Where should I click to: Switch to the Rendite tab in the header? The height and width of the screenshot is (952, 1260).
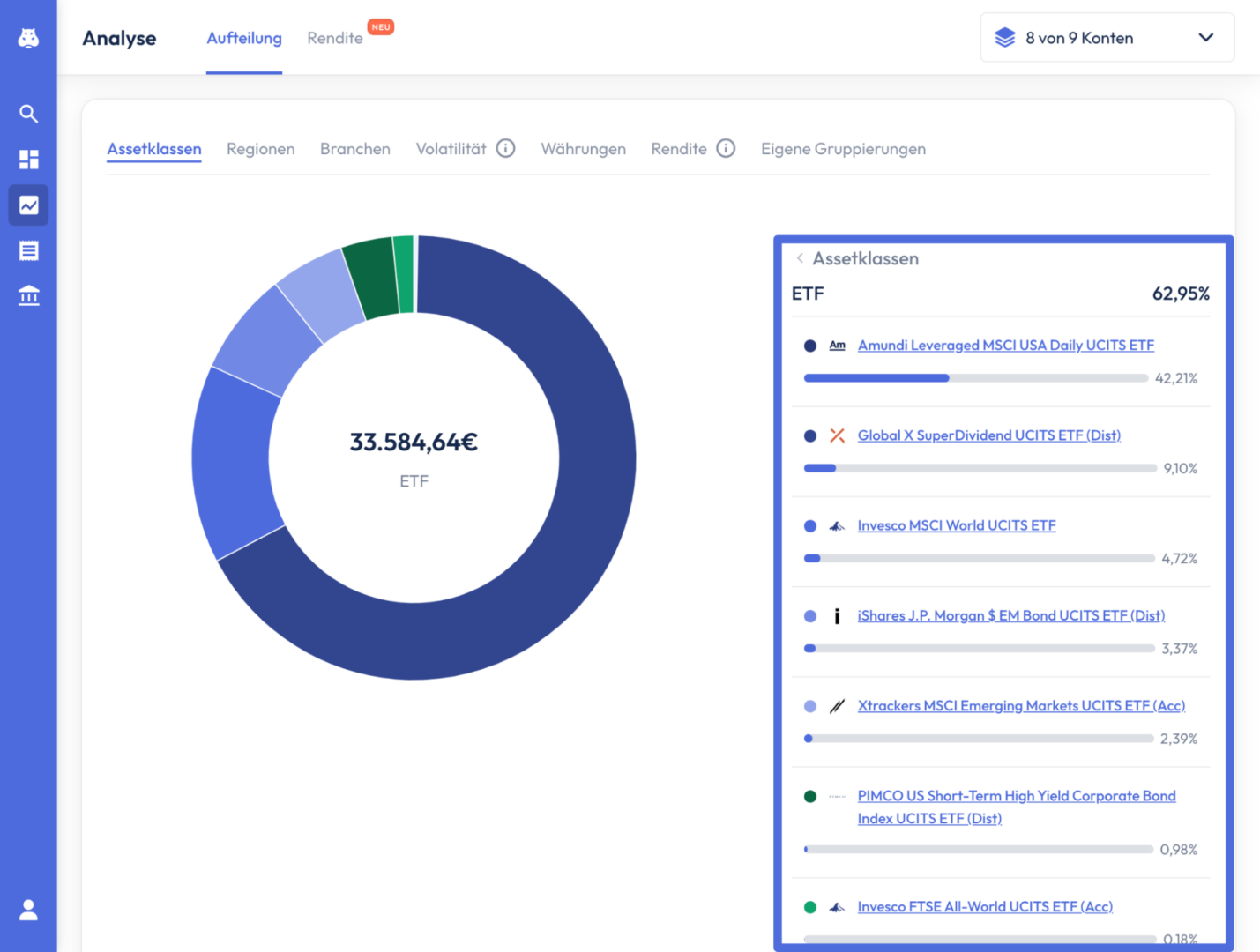335,38
